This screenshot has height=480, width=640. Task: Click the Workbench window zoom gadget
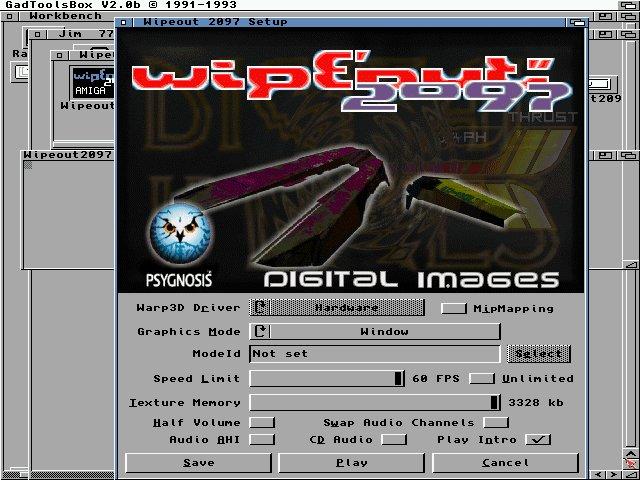605,16
